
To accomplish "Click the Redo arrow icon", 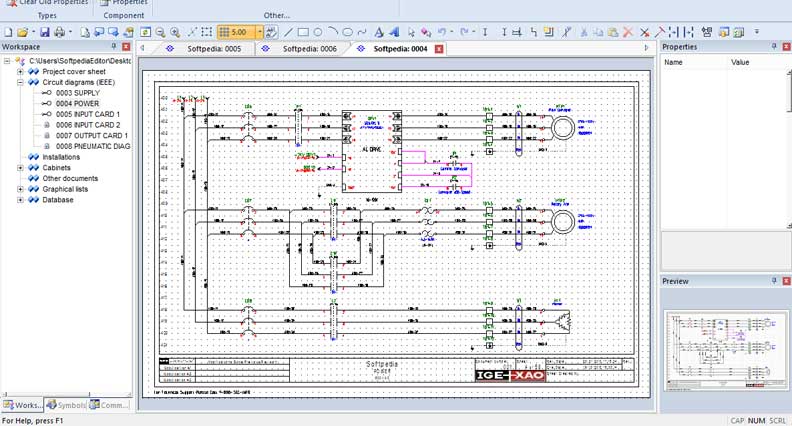I will [x=465, y=32].
